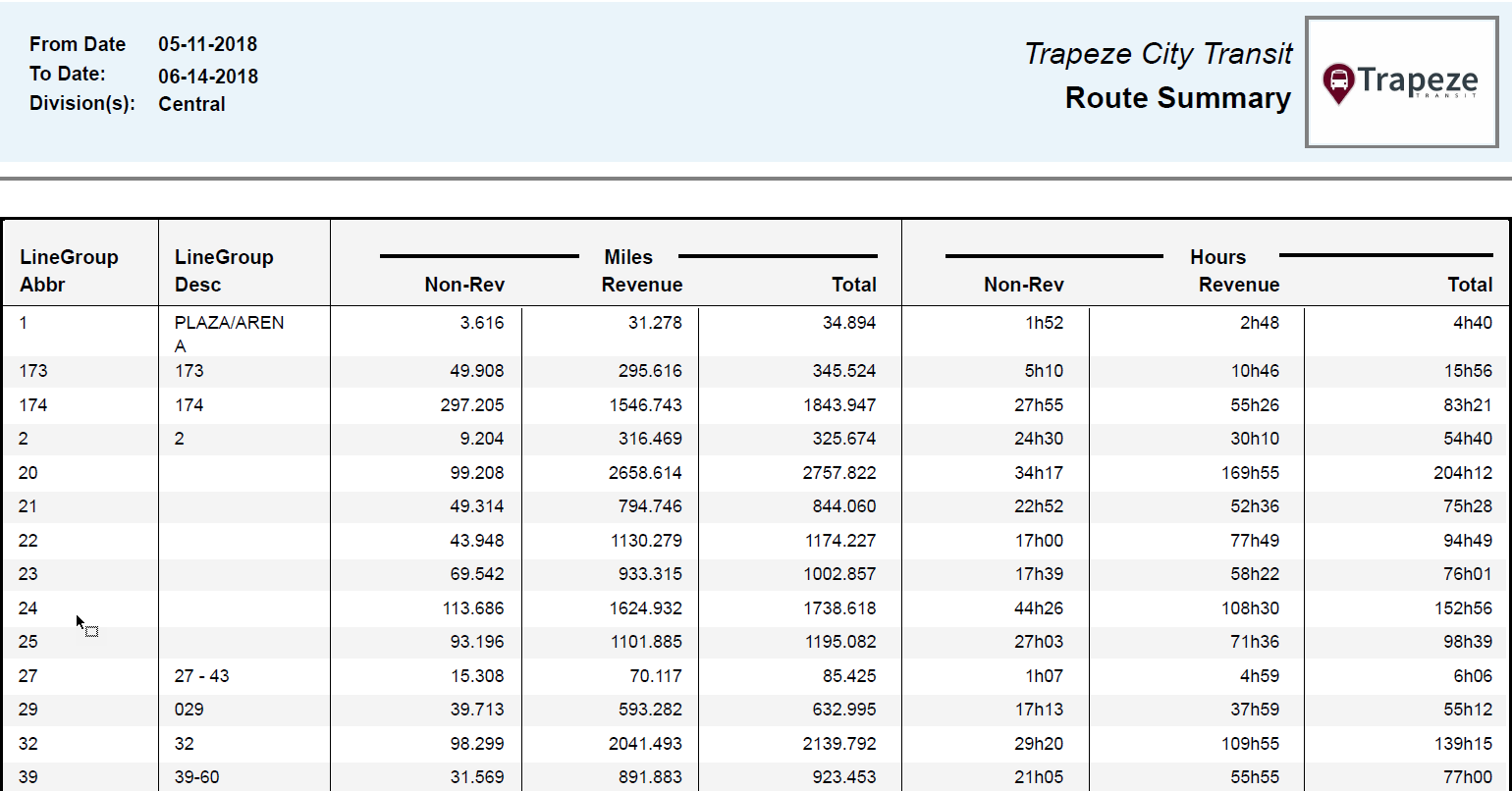This screenshot has height=791, width=1512.
Task: Select route 029 description cell
Action: tap(188, 709)
